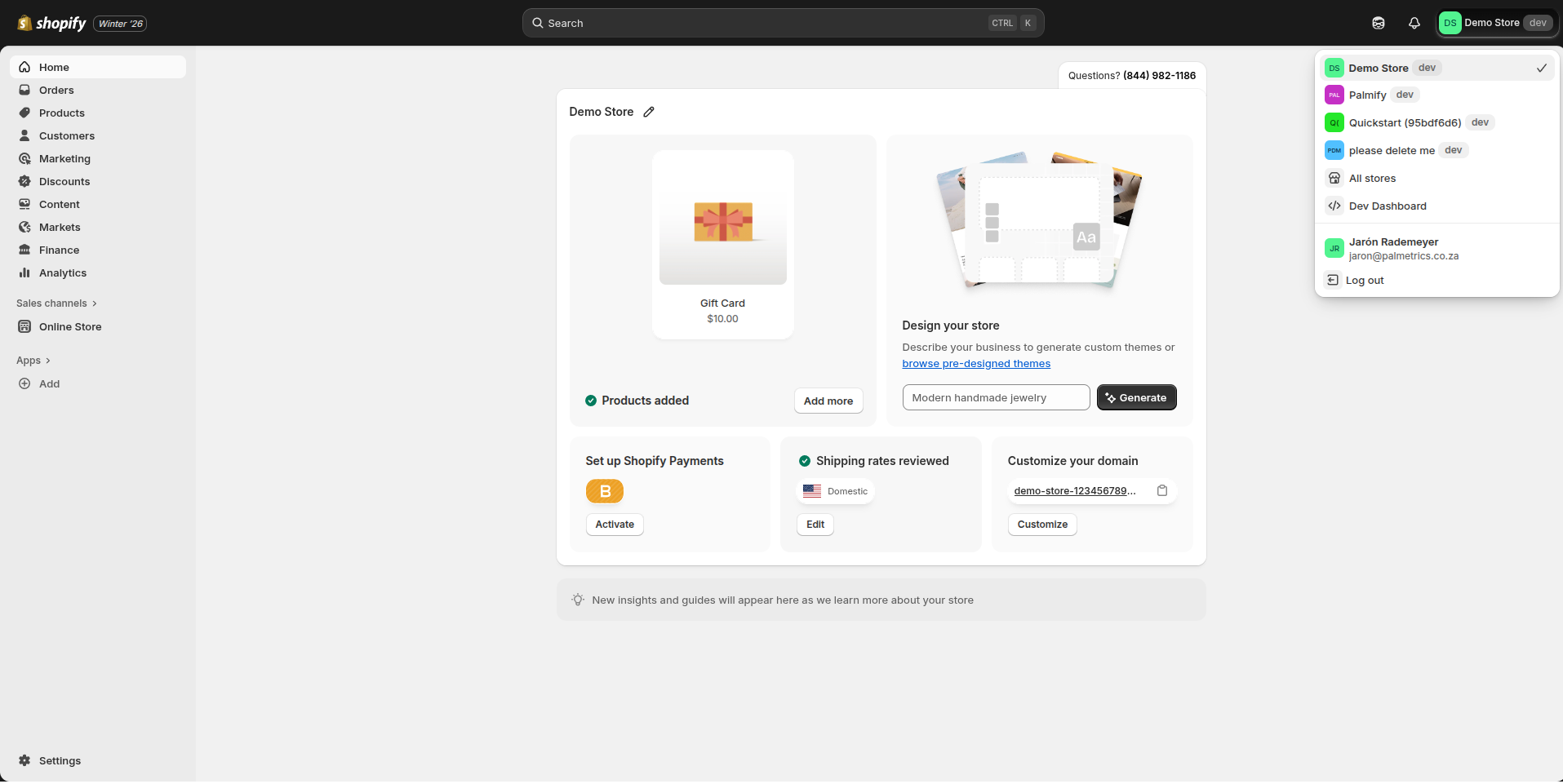Select Products in the sidebar

tap(63, 113)
